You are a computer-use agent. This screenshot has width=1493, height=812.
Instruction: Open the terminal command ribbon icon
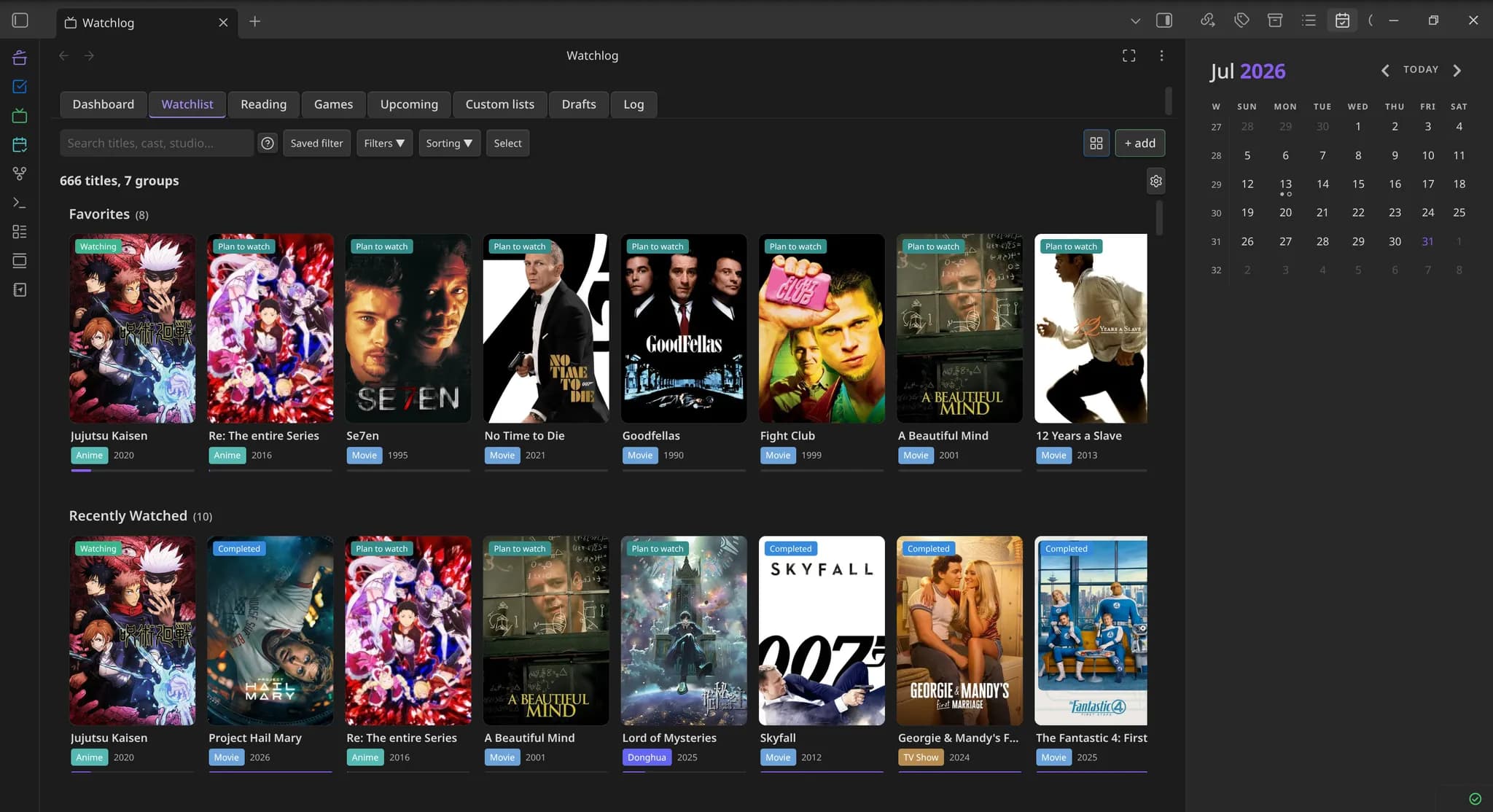pos(20,203)
